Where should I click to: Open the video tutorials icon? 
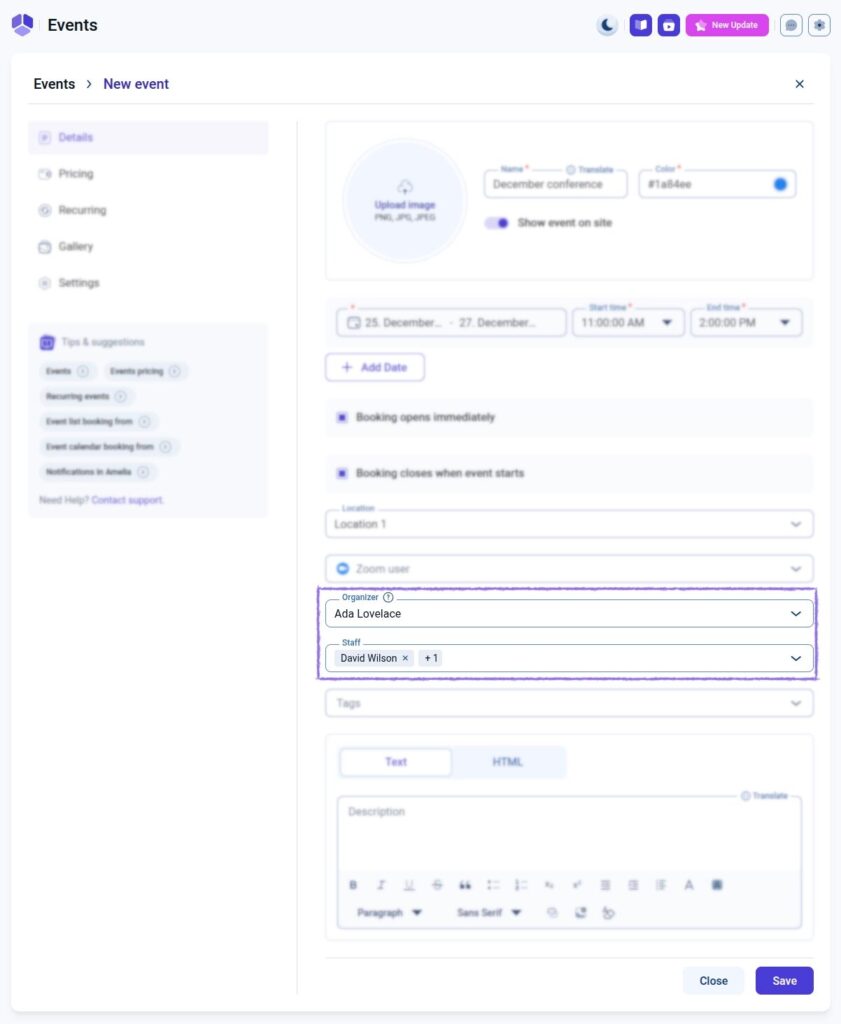669,26
